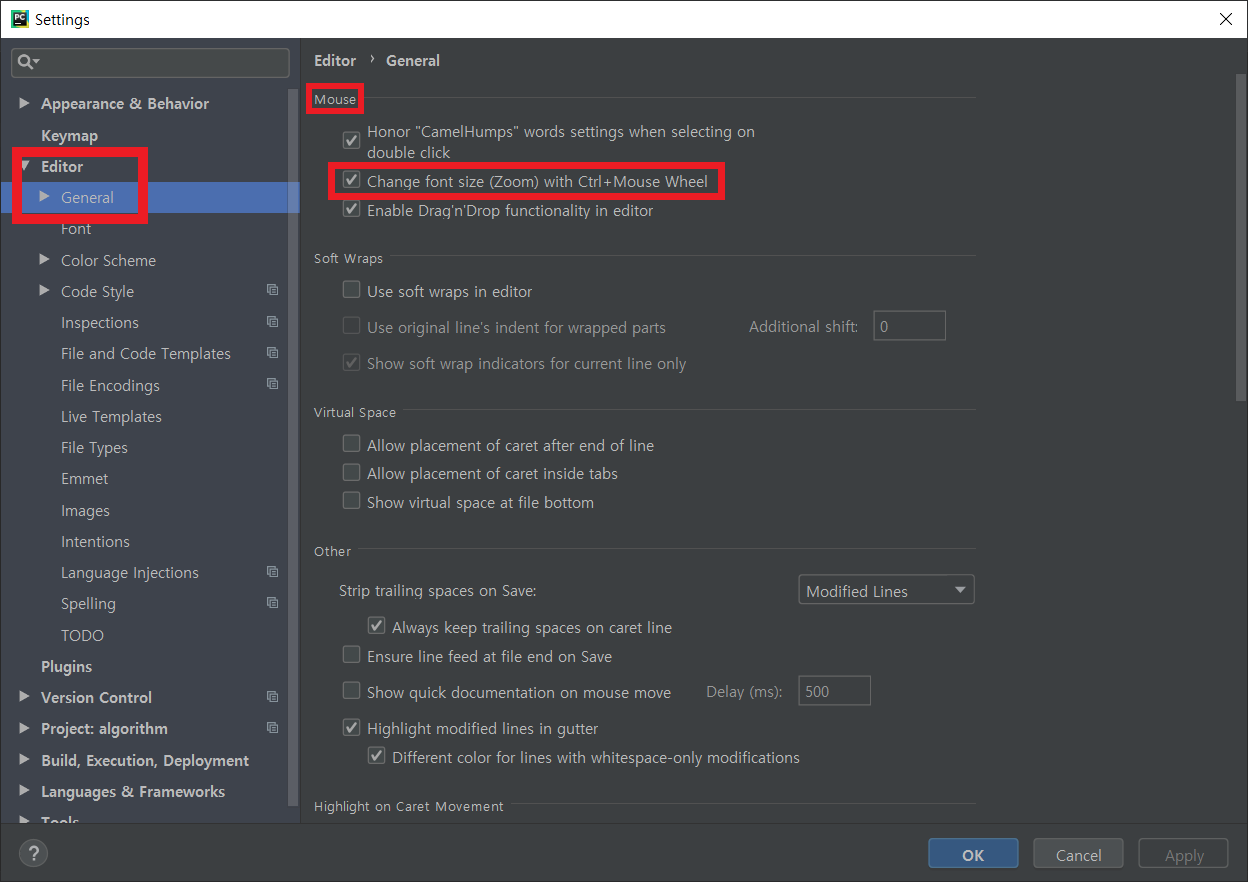Check Allow placement of caret after end of line
The width and height of the screenshot is (1248, 882).
click(x=351, y=444)
